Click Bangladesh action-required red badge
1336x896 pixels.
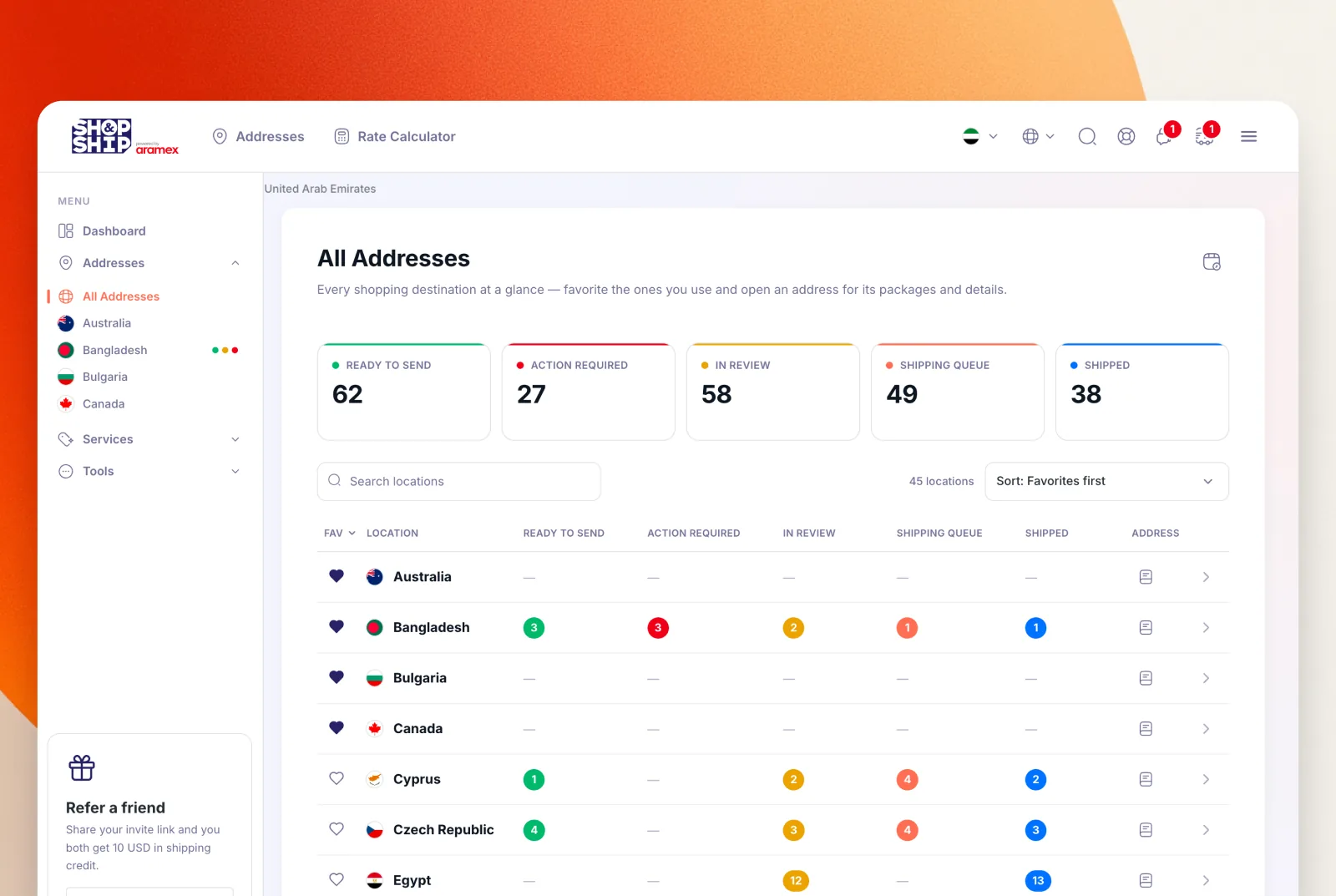pyautogui.click(x=658, y=628)
